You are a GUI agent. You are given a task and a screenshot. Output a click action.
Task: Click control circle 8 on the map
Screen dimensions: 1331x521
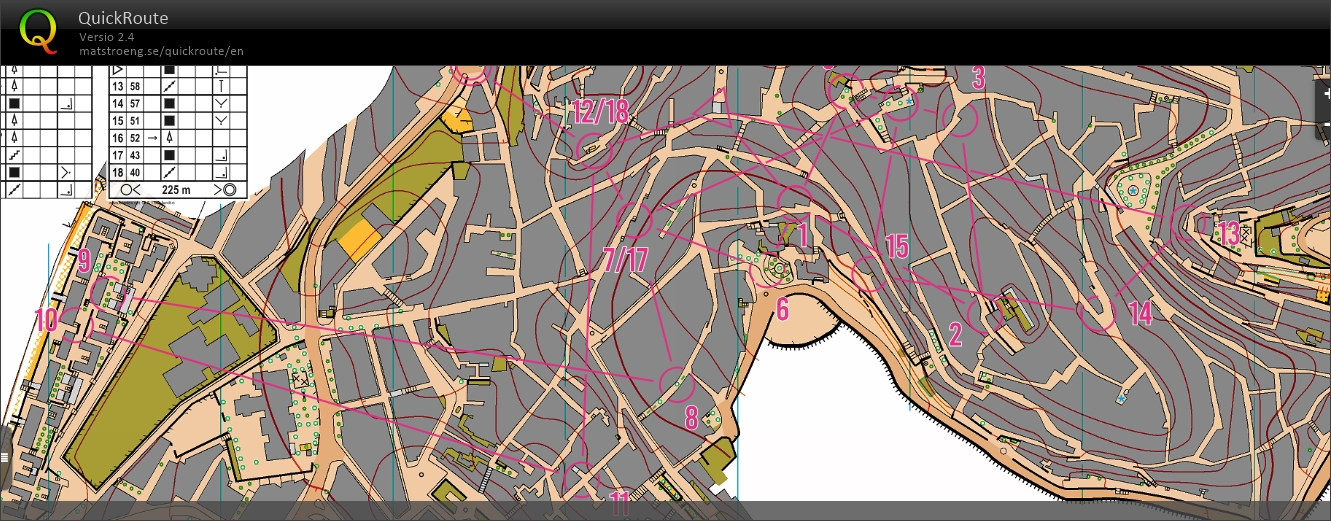coord(676,383)
